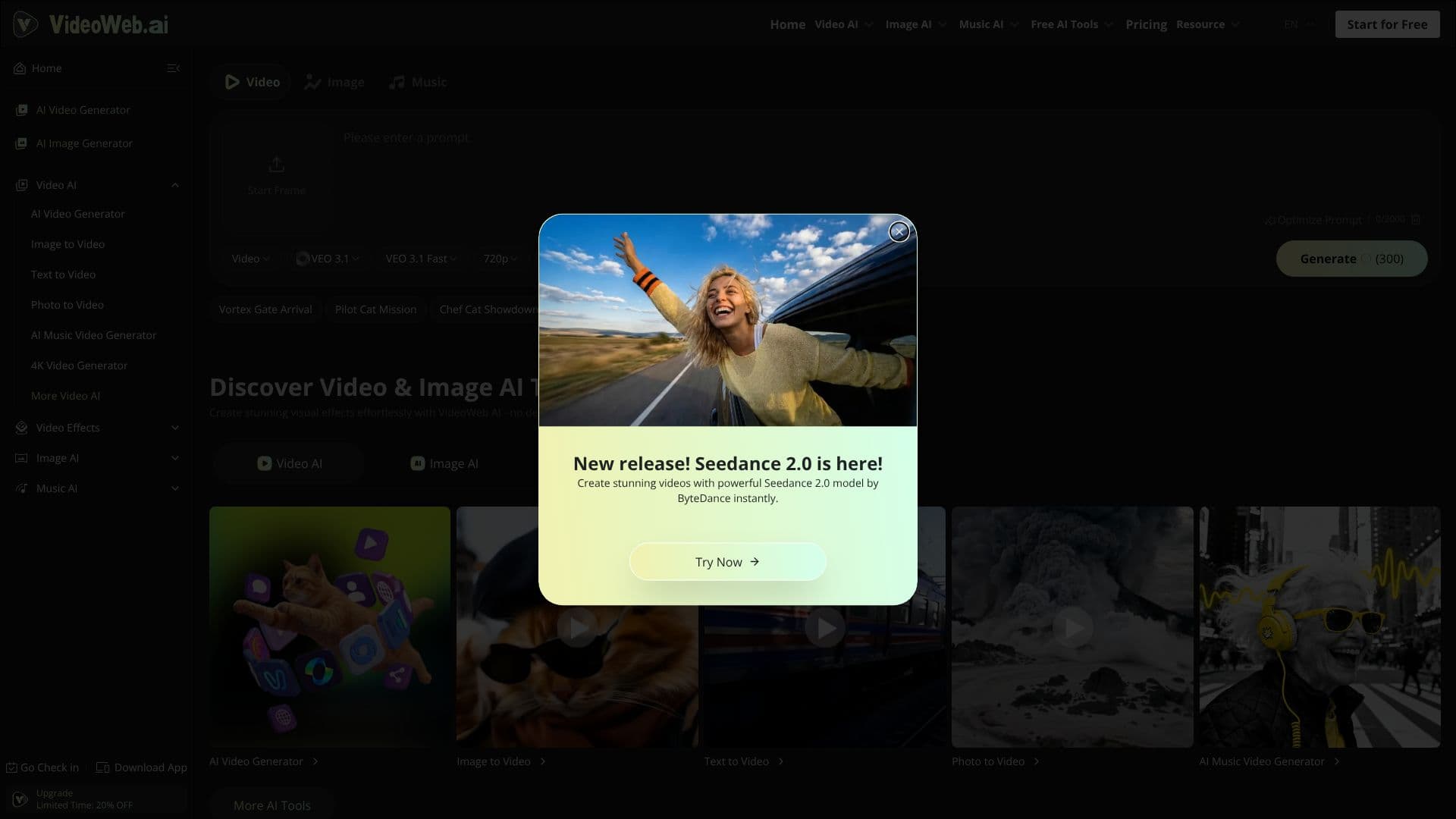Expand the Image AI sidebar section
Screen dimensions: 1456x819
coord(175,458)
